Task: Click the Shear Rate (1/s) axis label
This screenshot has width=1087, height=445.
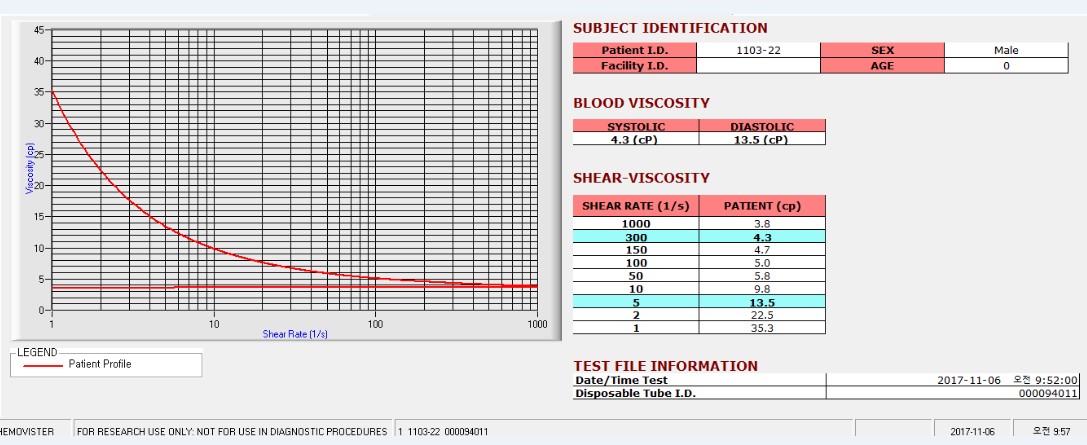Action: point(295,334)
